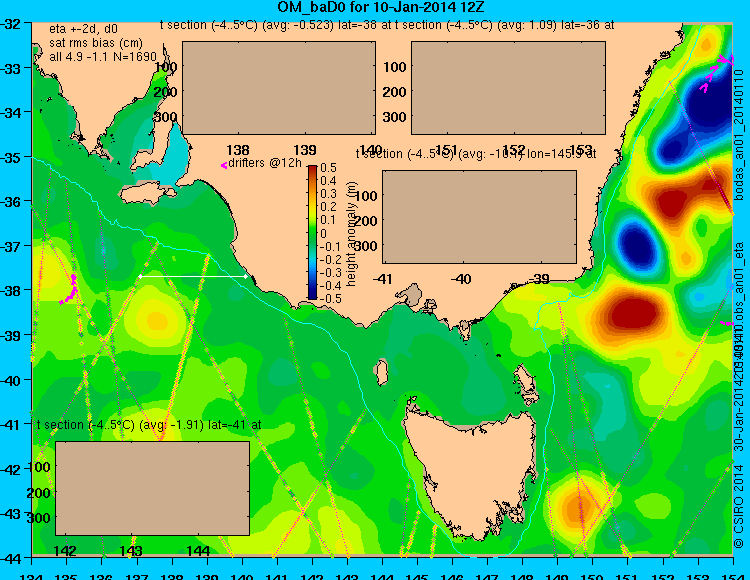Click the '-35' latitude axis label
The height and width of the screenshot is (580, 750).
[11, 157]
